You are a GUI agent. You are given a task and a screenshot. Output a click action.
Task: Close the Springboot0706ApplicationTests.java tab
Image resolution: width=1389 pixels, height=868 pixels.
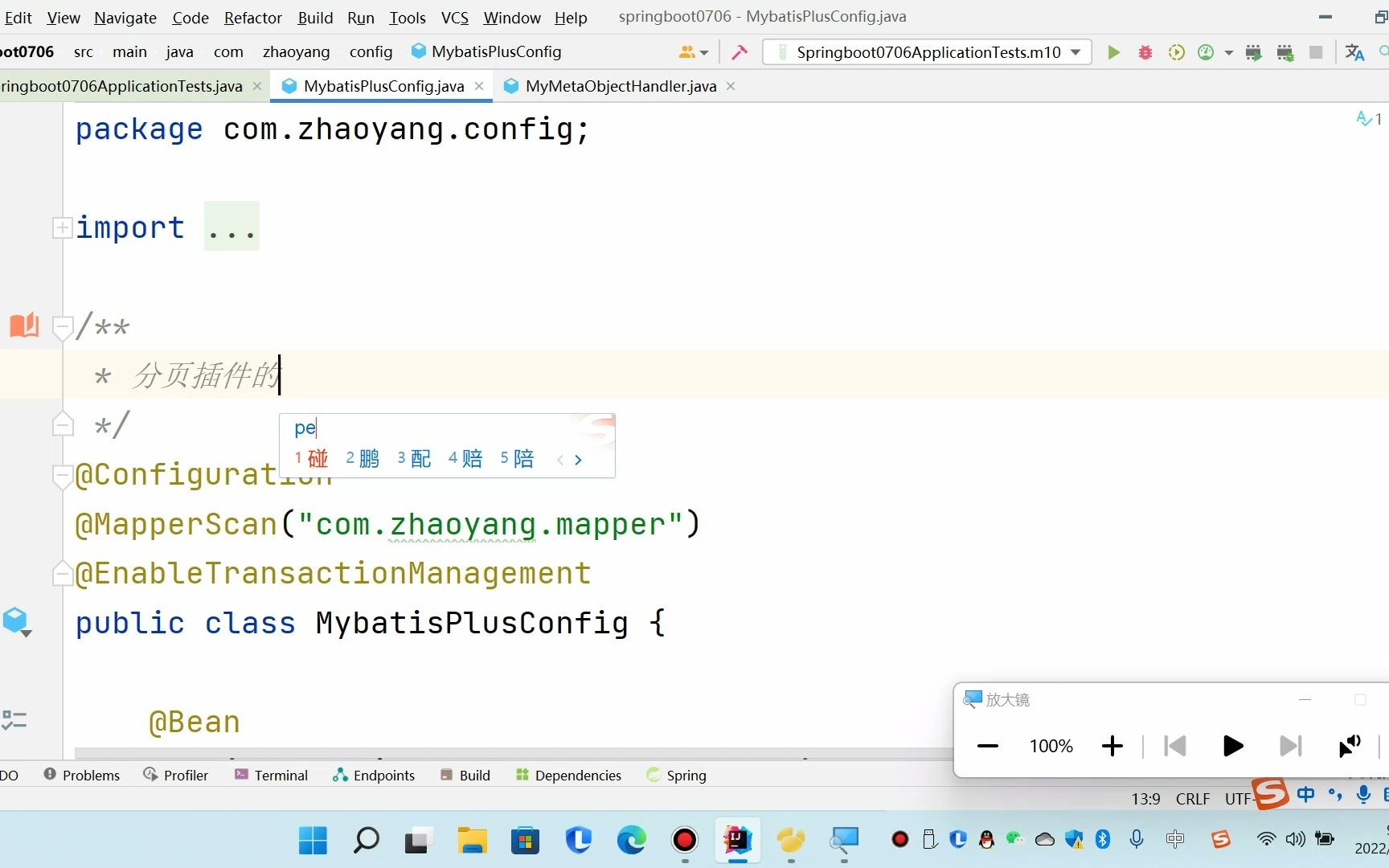click(257, 86)
